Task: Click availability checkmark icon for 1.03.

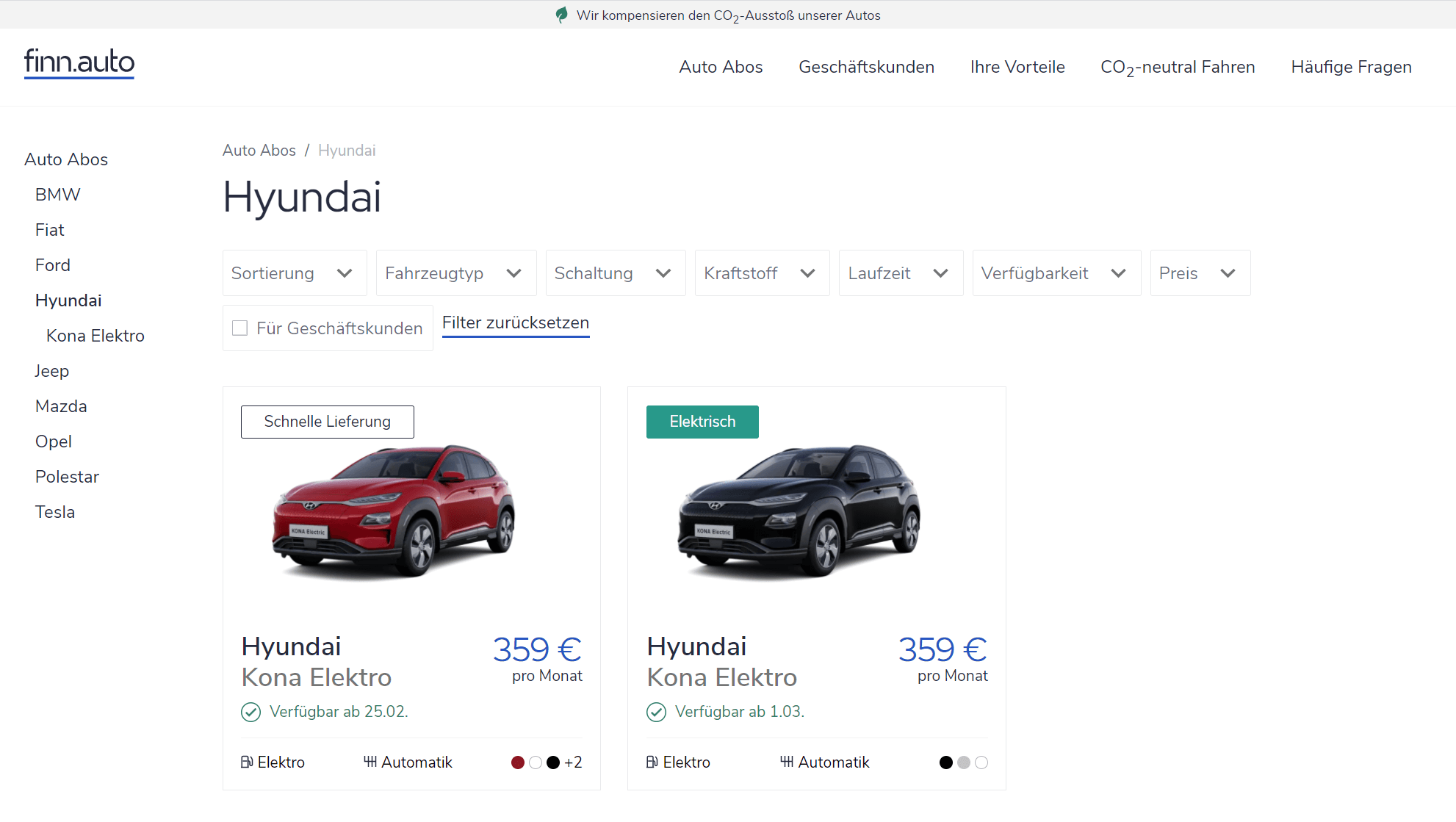Action: click(x=656, y=712)
